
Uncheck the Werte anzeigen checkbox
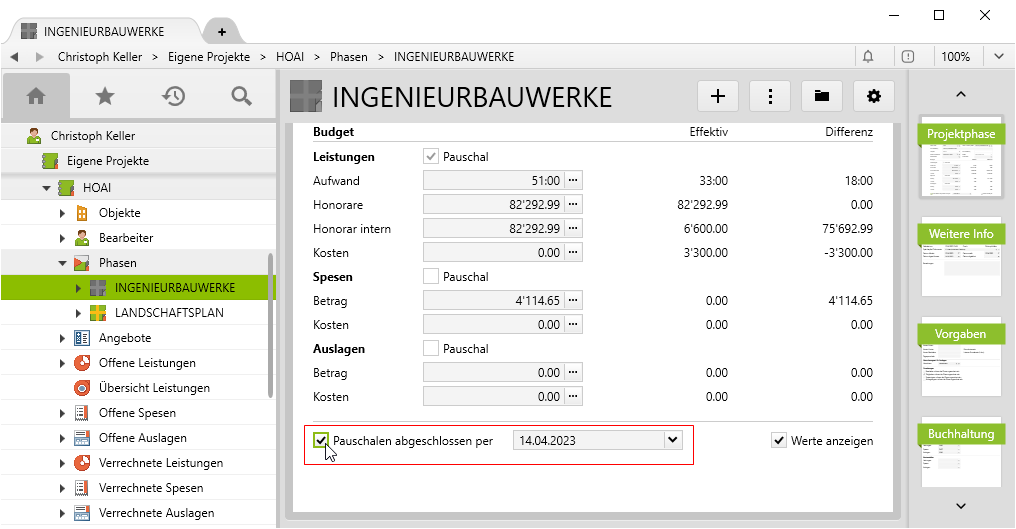tap(779, 440)
